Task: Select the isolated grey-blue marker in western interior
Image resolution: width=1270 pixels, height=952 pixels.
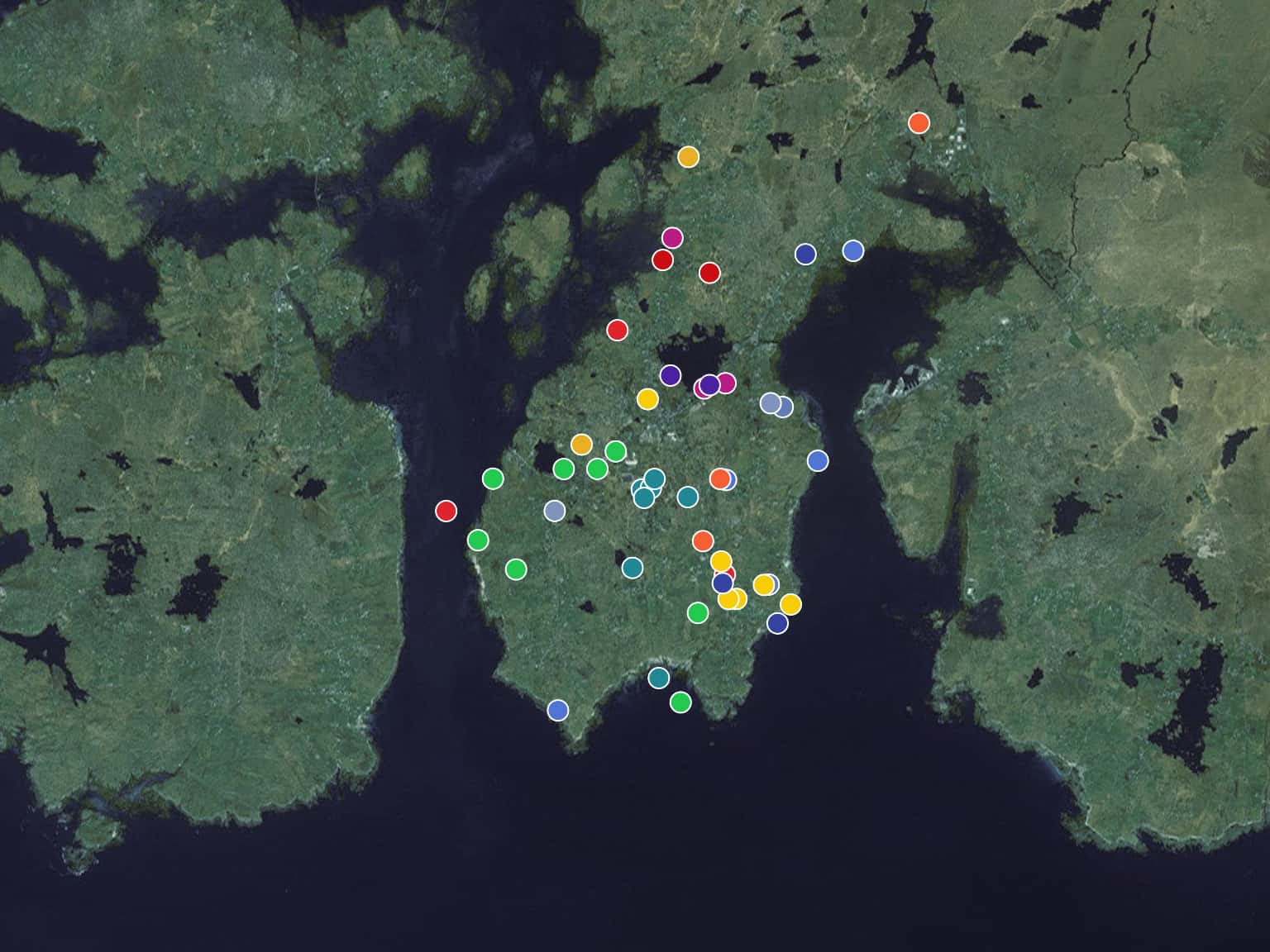Action: point(555,511)
